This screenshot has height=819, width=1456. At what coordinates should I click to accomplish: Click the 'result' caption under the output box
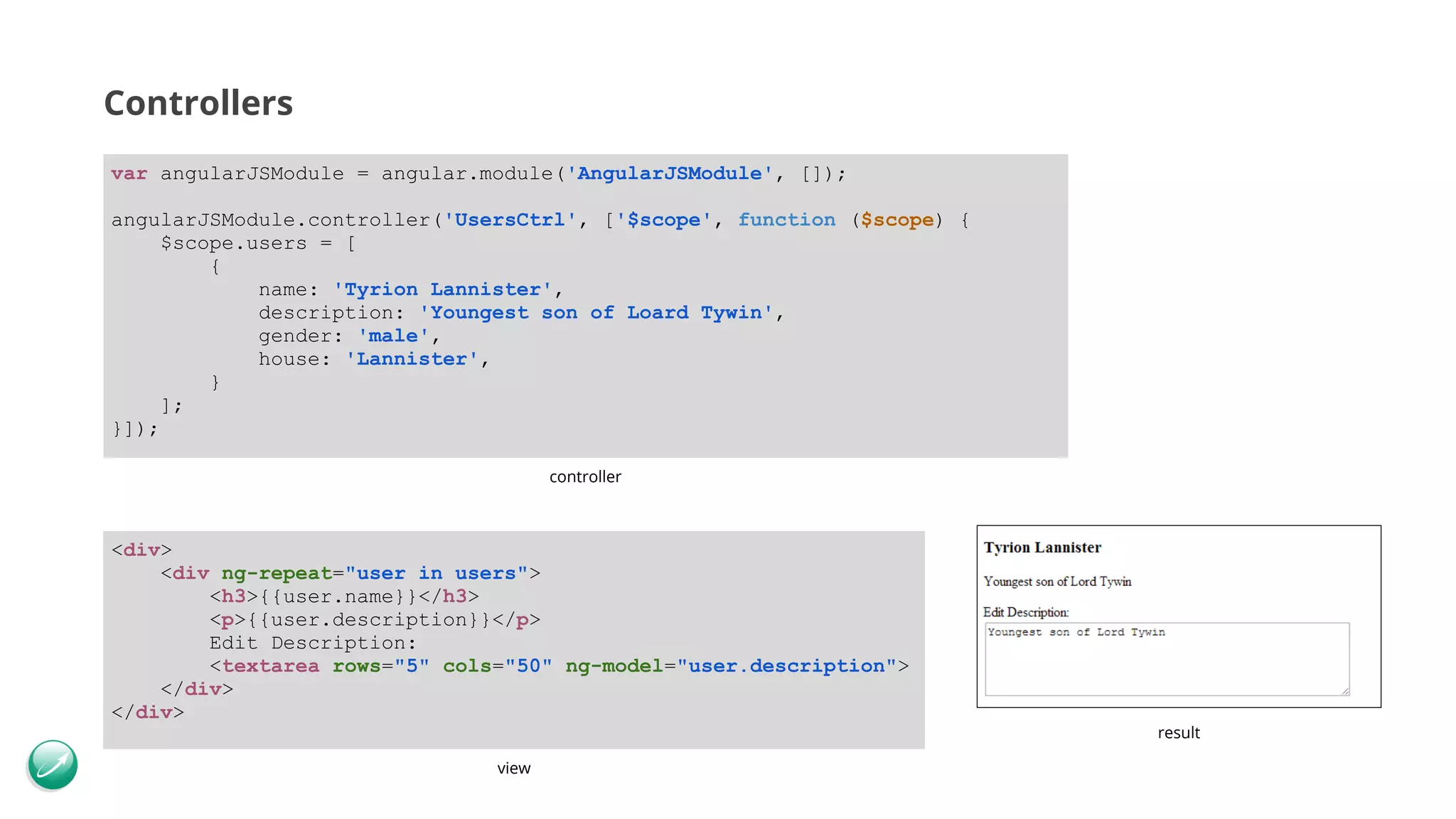[x=1179, y=733]
